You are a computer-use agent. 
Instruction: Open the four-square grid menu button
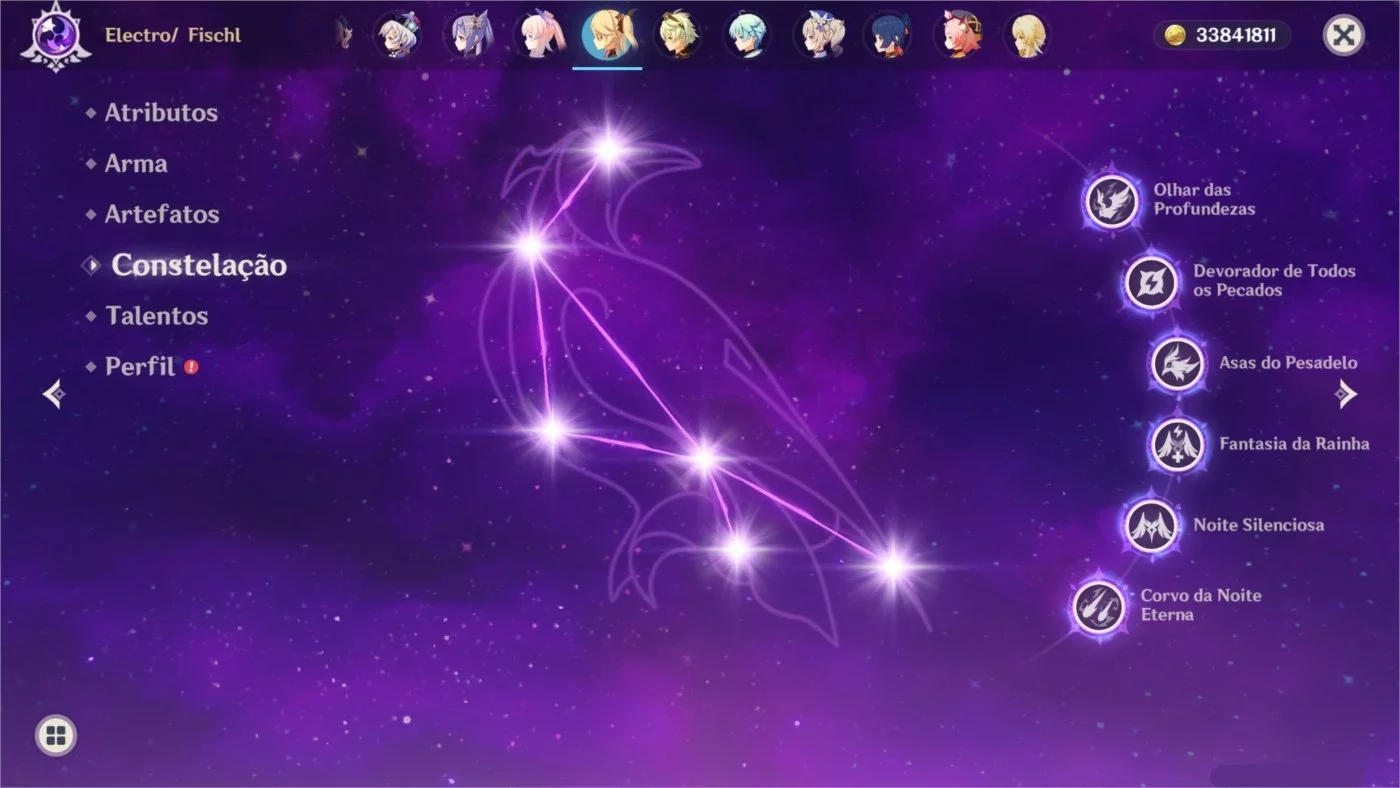(56, 737)
